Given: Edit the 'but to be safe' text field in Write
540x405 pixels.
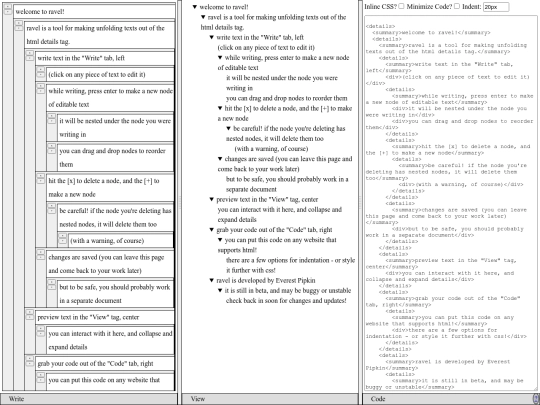Looking at the screenshot, I should (115, 294).
